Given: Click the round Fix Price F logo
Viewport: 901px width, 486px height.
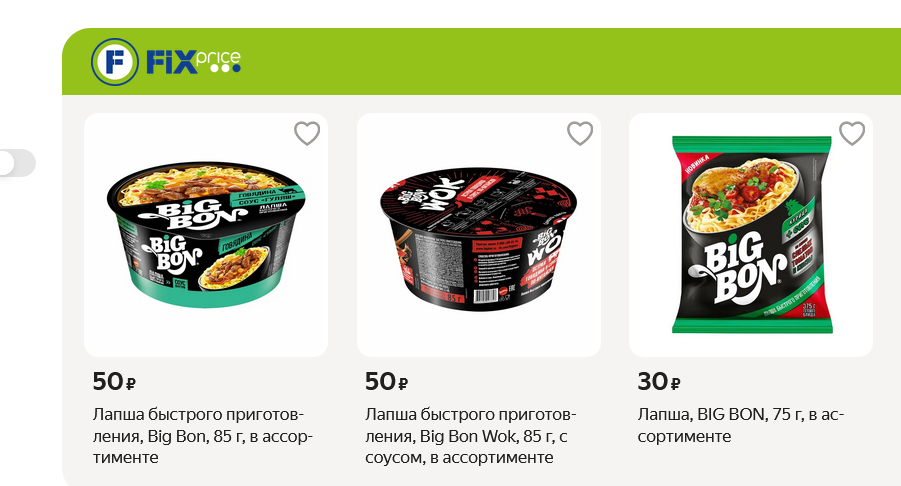Looking at the screenshot, I should click(114, 61).
